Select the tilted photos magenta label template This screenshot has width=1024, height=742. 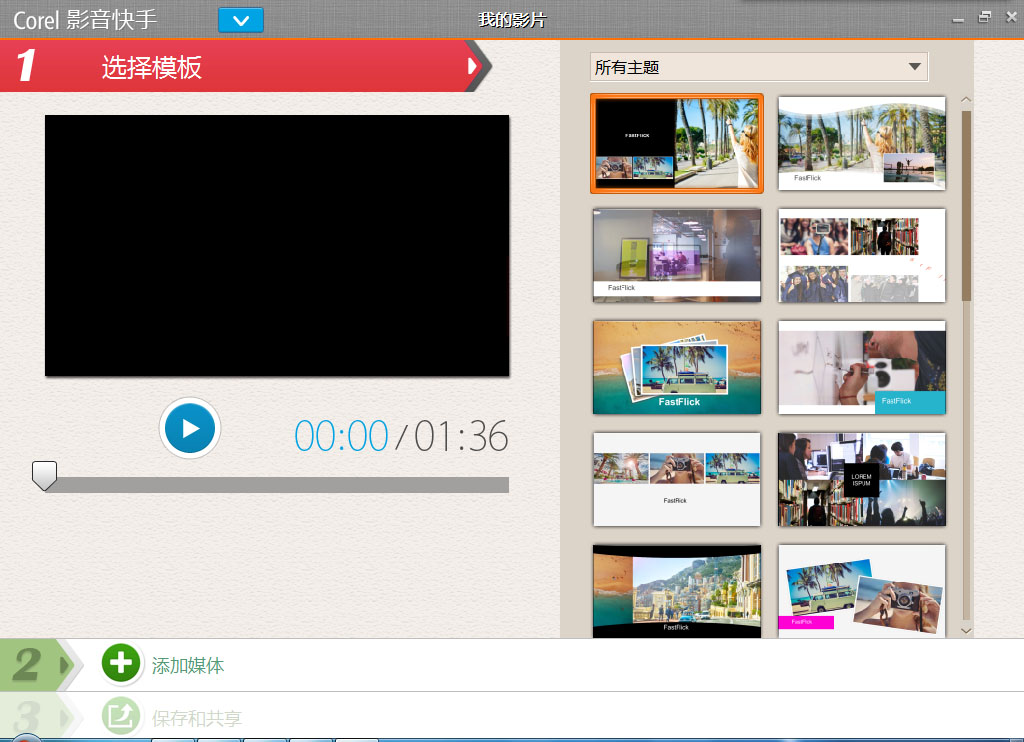click(862, 591)
